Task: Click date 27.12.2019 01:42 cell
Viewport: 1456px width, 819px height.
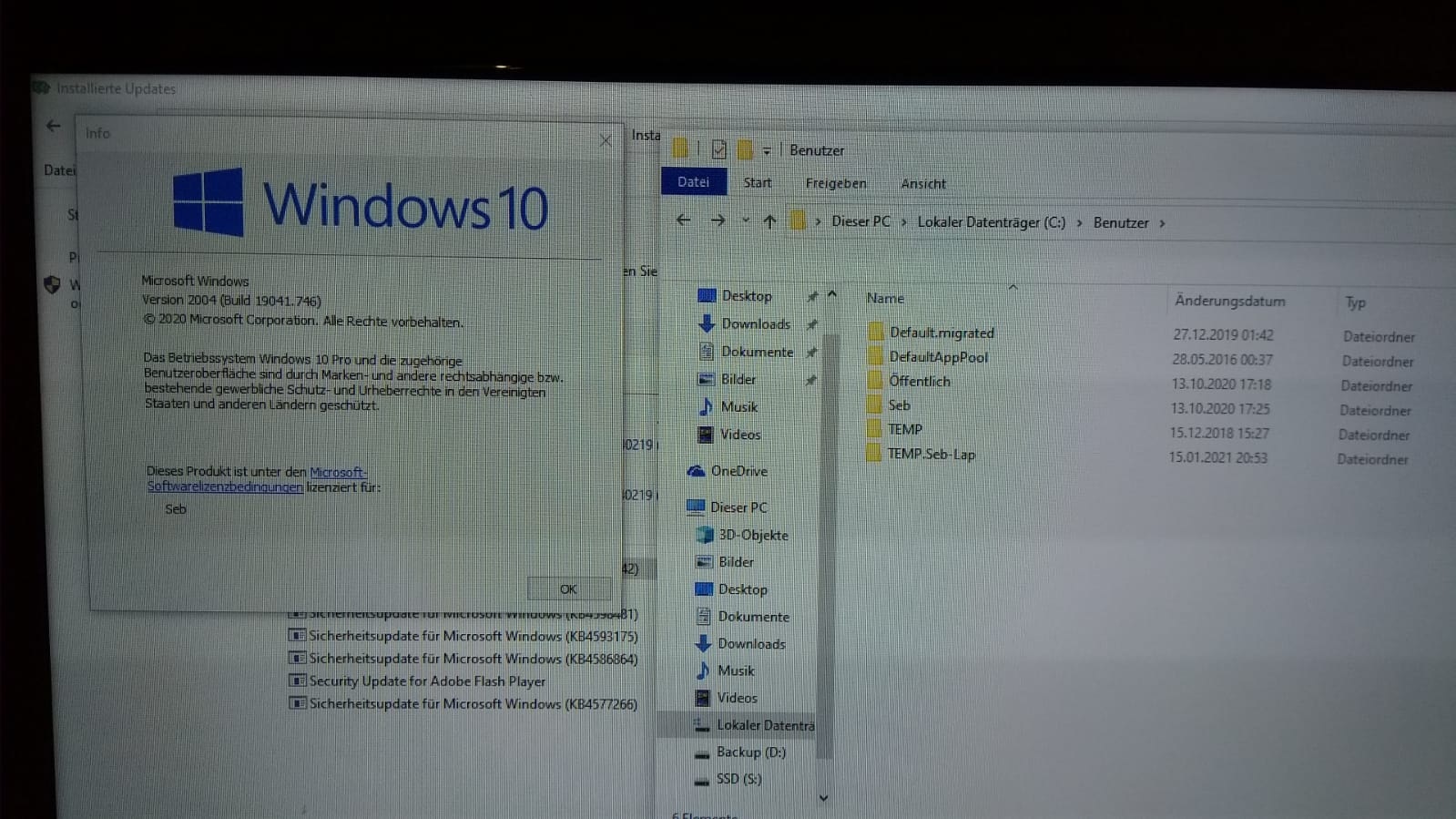Action: click(1222, 334)
